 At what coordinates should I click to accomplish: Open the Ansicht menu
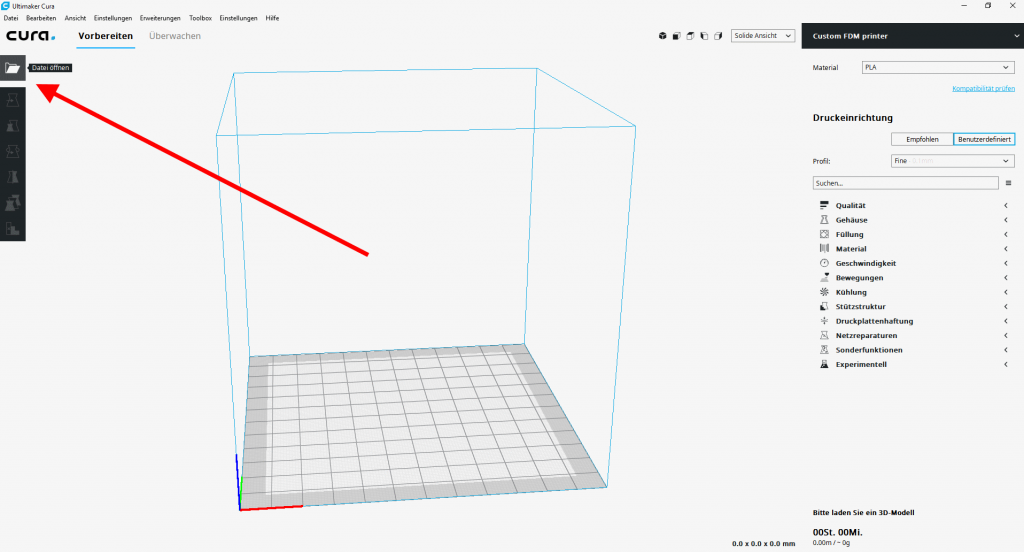point(75,18)
